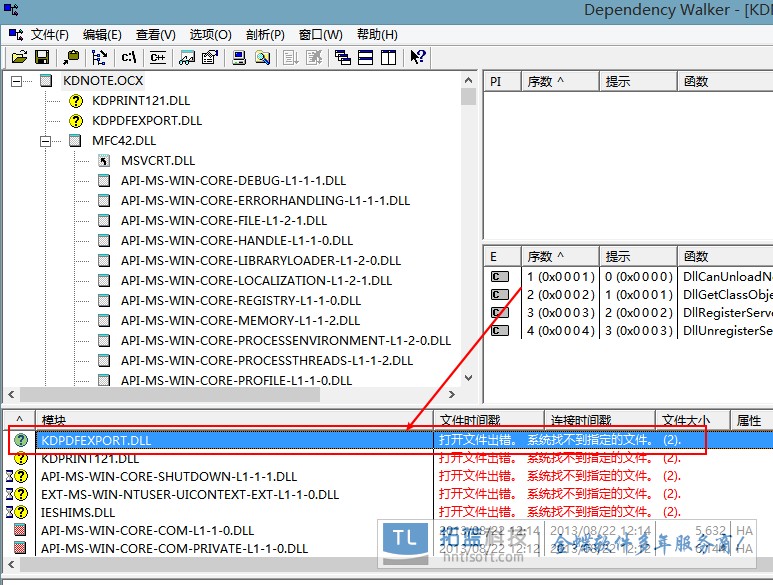Click module tree vertical scrollbar down arrow
This screenshot has width=773, height=585.
(x=468, y=378)
